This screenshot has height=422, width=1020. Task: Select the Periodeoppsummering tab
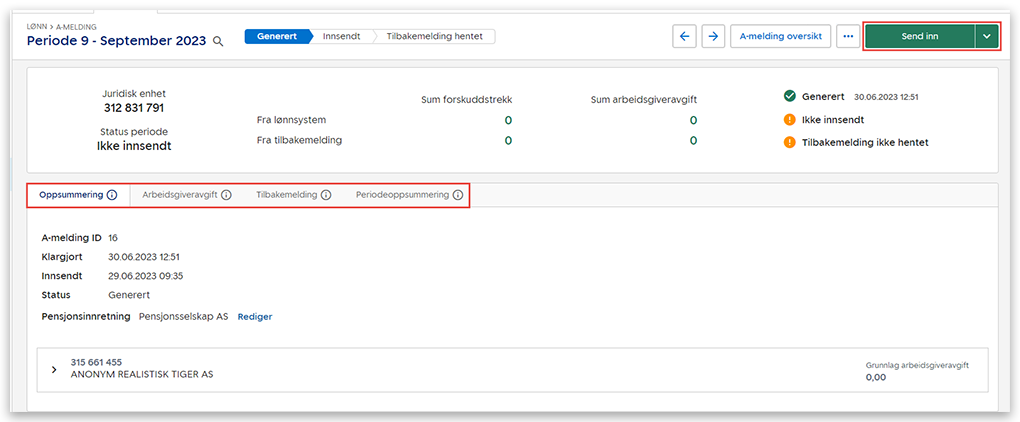coord(402,195)
